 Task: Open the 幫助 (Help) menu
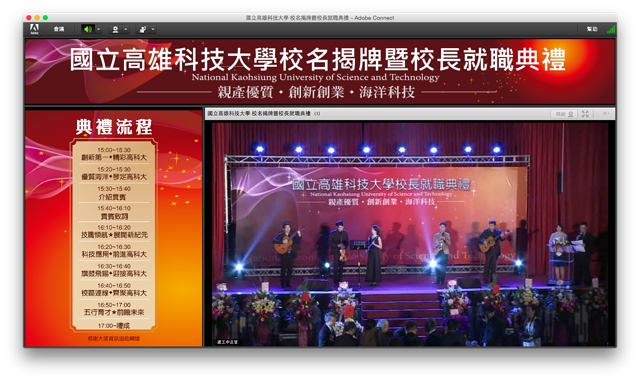(592, 29)
